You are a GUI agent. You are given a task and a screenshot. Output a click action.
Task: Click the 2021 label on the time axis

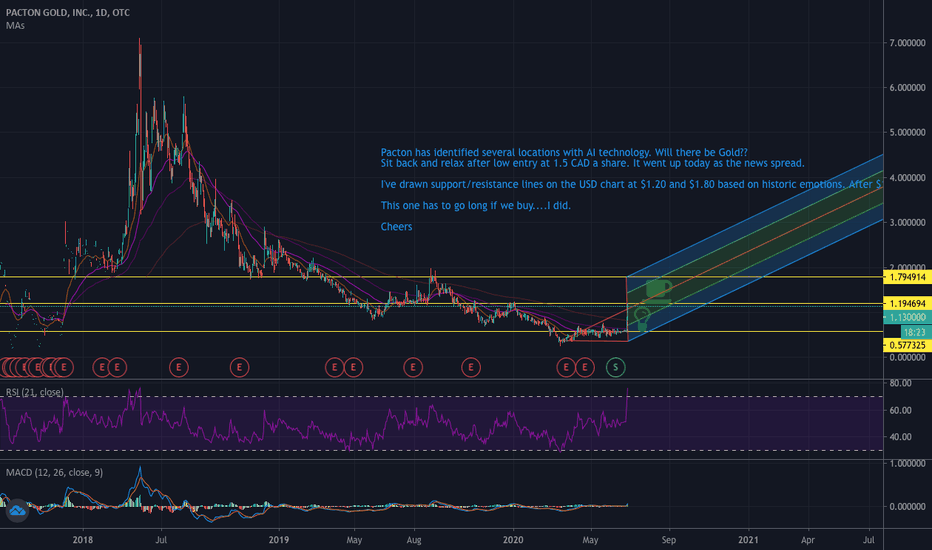[x=748, y=540]
